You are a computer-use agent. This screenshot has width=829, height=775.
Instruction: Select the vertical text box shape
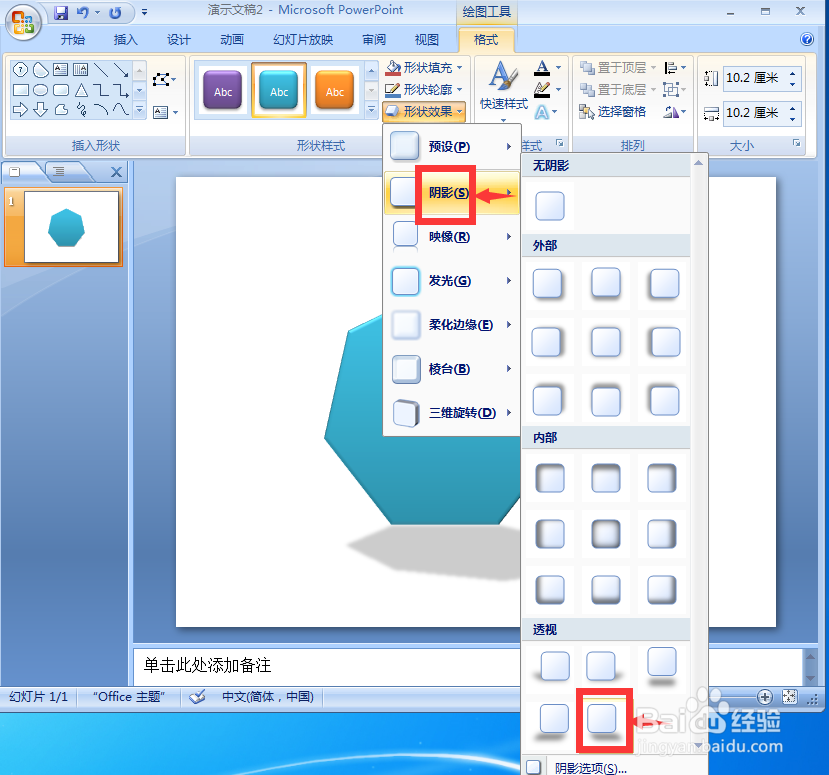click(x=81, y=69)
